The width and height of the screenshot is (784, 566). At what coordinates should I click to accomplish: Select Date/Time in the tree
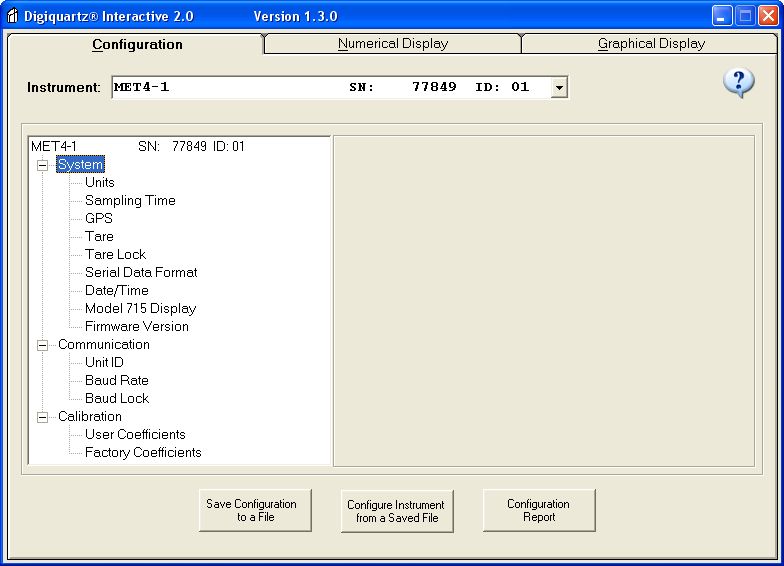[x=116, y=290]
